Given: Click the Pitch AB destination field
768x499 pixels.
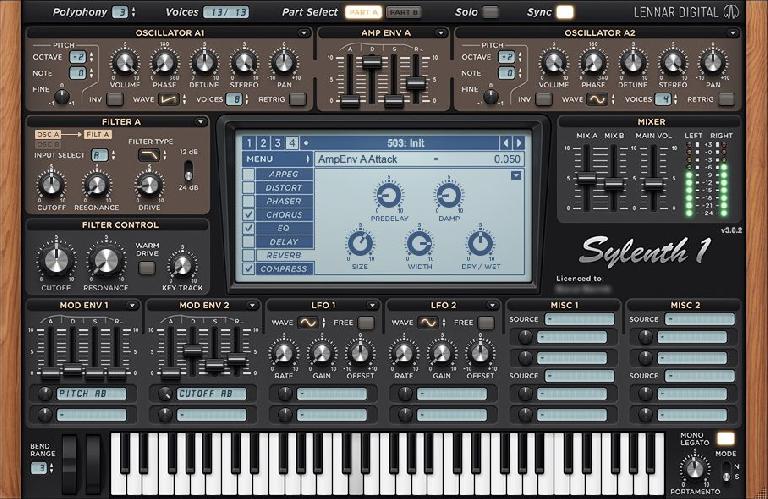Looking at the screenshot, I should tap(92, 394).
